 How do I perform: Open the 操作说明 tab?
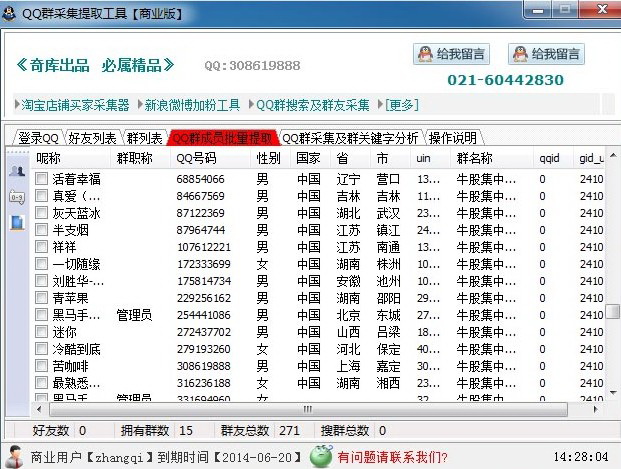(x=453, y=138)
